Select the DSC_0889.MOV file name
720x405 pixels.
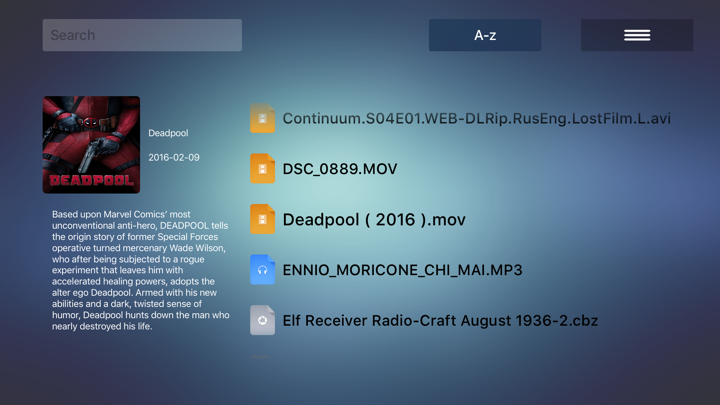click(340, 169)
